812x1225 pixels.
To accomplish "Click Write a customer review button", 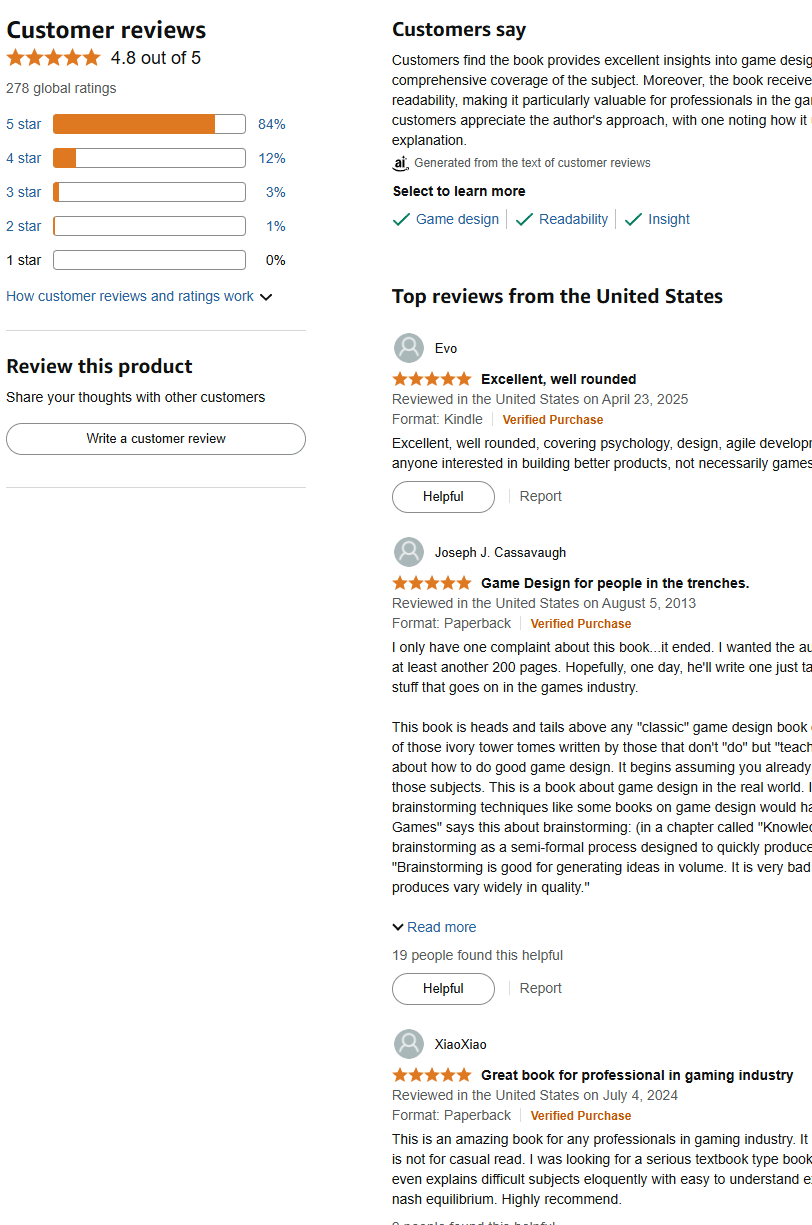I will (156, 439).
